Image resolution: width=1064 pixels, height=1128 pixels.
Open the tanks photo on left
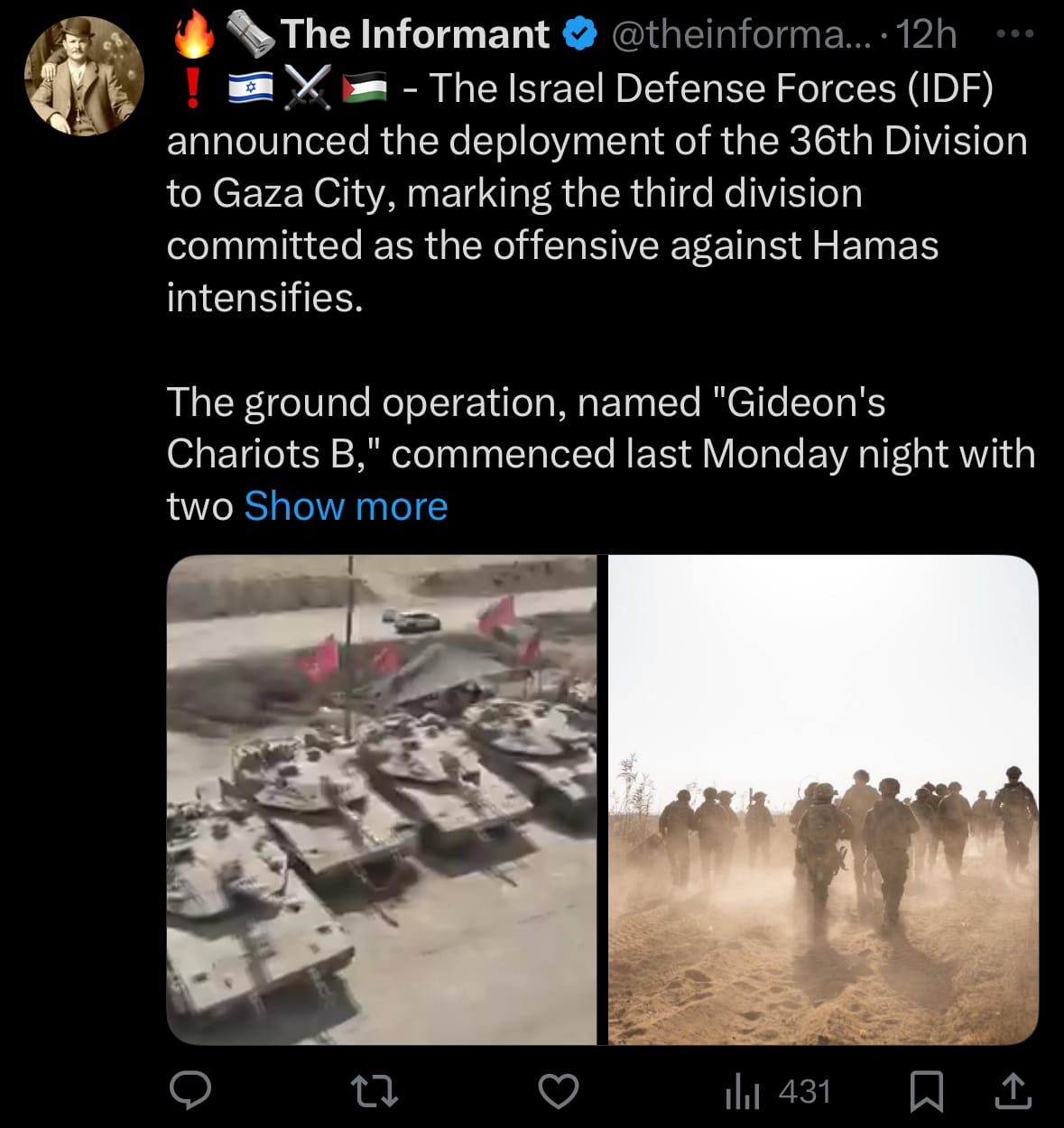pos(382,800)
